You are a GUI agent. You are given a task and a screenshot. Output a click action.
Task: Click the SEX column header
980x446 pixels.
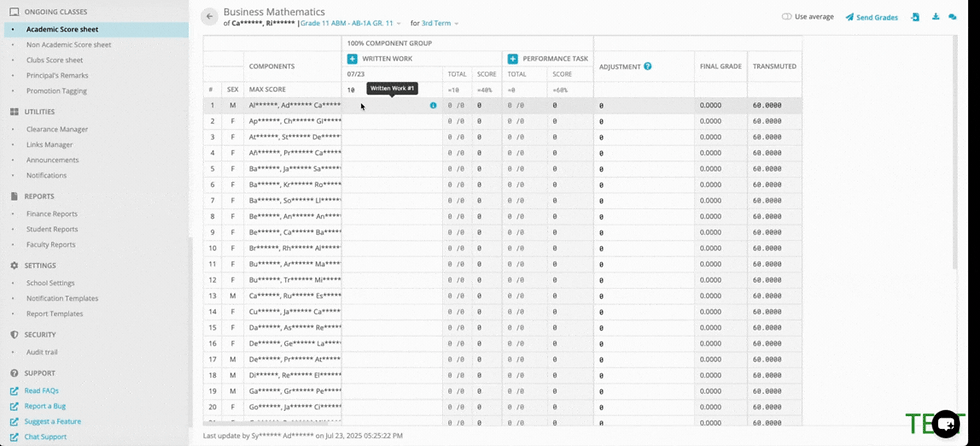(x=232, y=90)
